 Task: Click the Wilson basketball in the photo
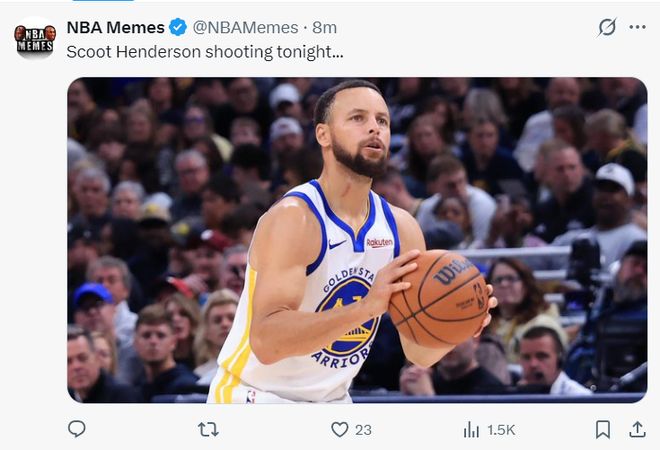[440, 297]
